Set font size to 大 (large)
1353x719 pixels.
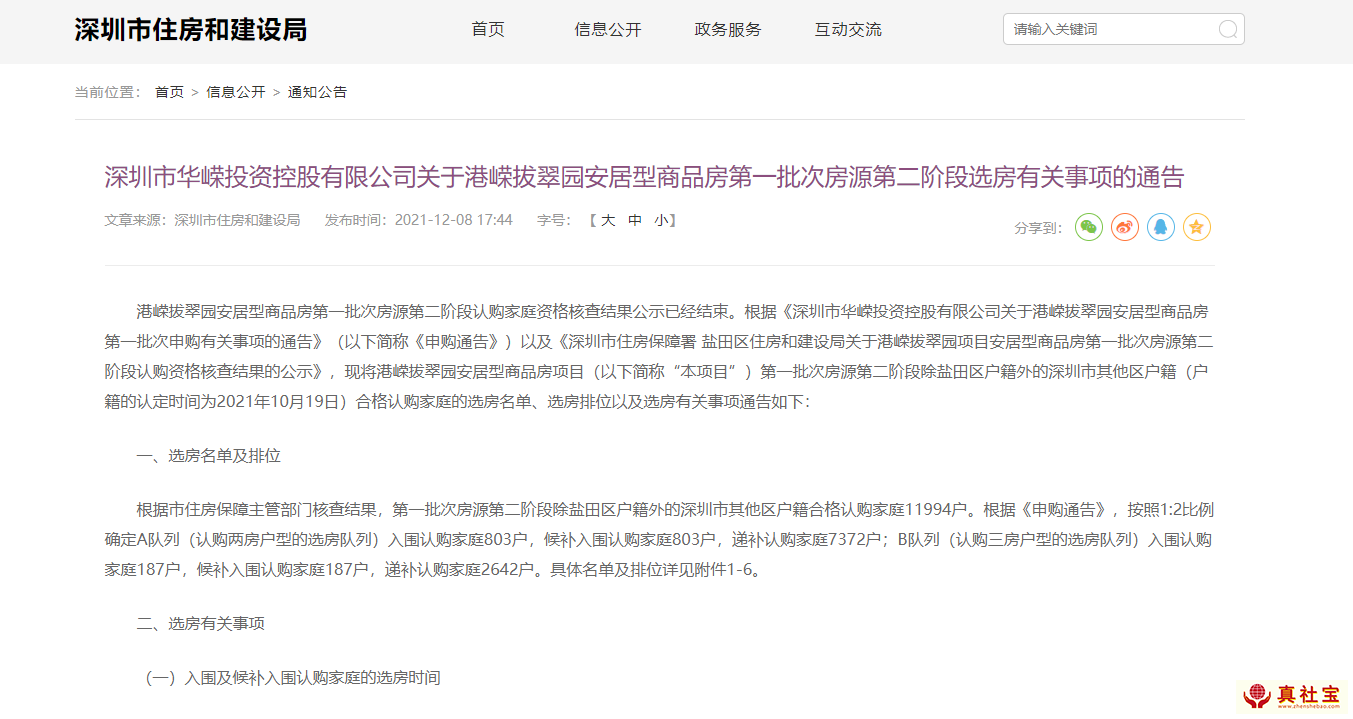[608, 220]
